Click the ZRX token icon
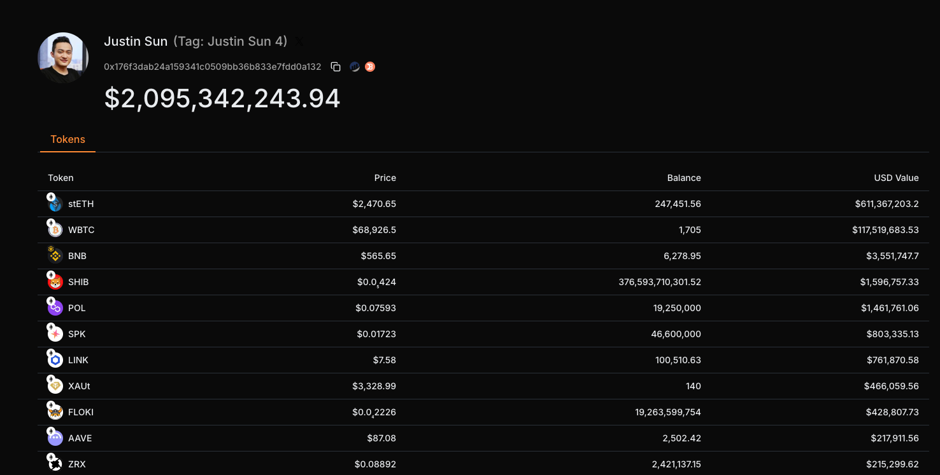 (55, 464)
